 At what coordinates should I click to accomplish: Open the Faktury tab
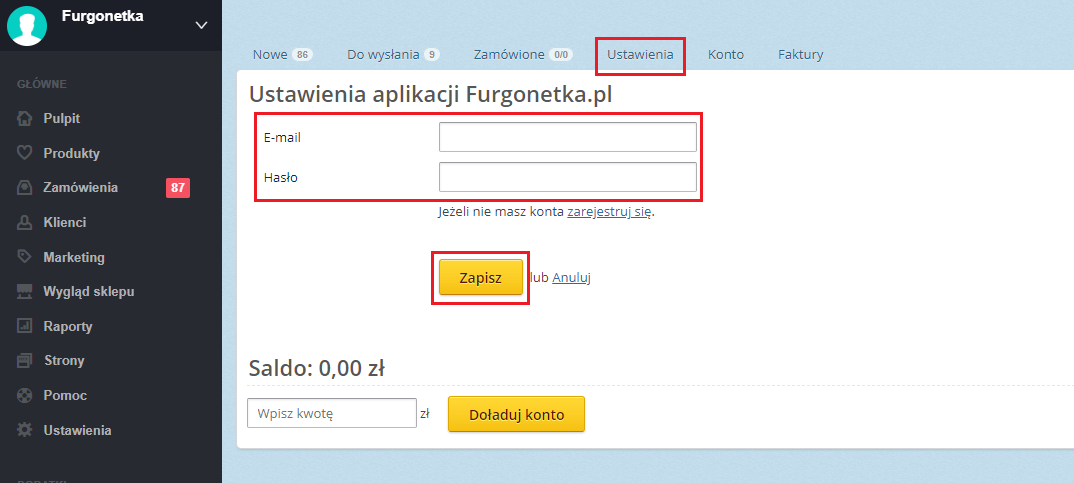pos(801,55)
